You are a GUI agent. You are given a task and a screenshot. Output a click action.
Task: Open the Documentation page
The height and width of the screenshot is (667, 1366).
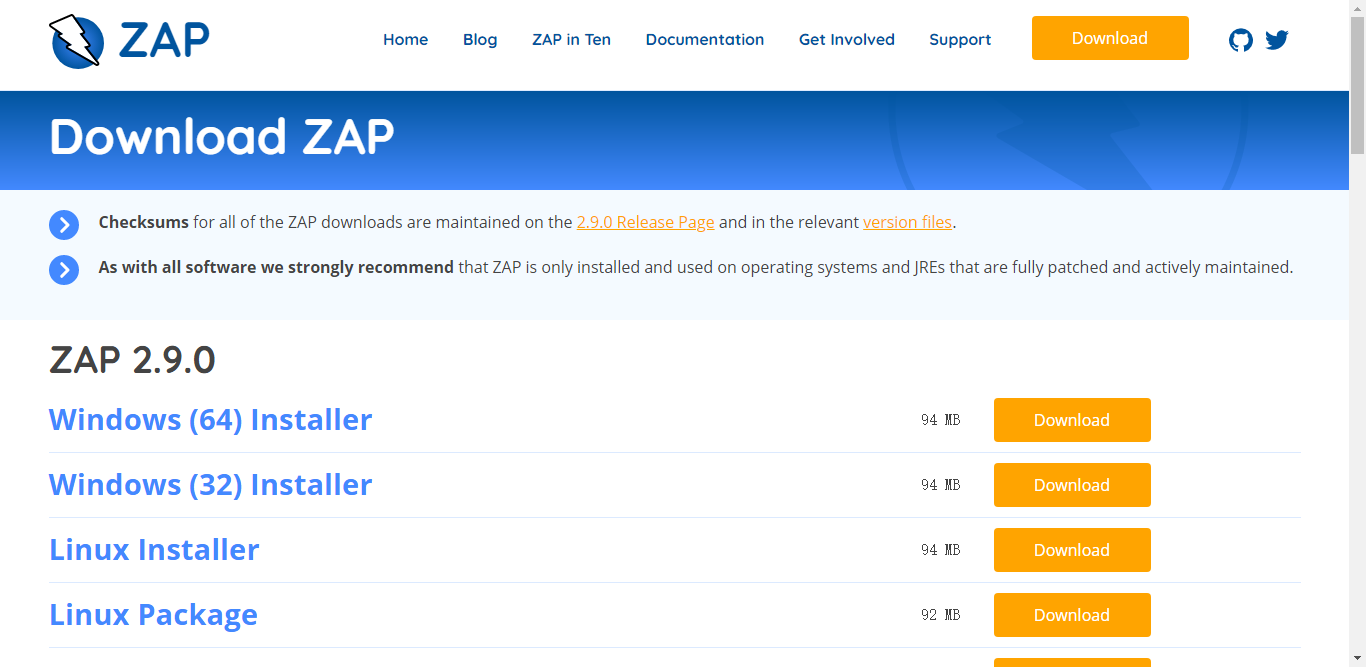(x=705, y=39)
